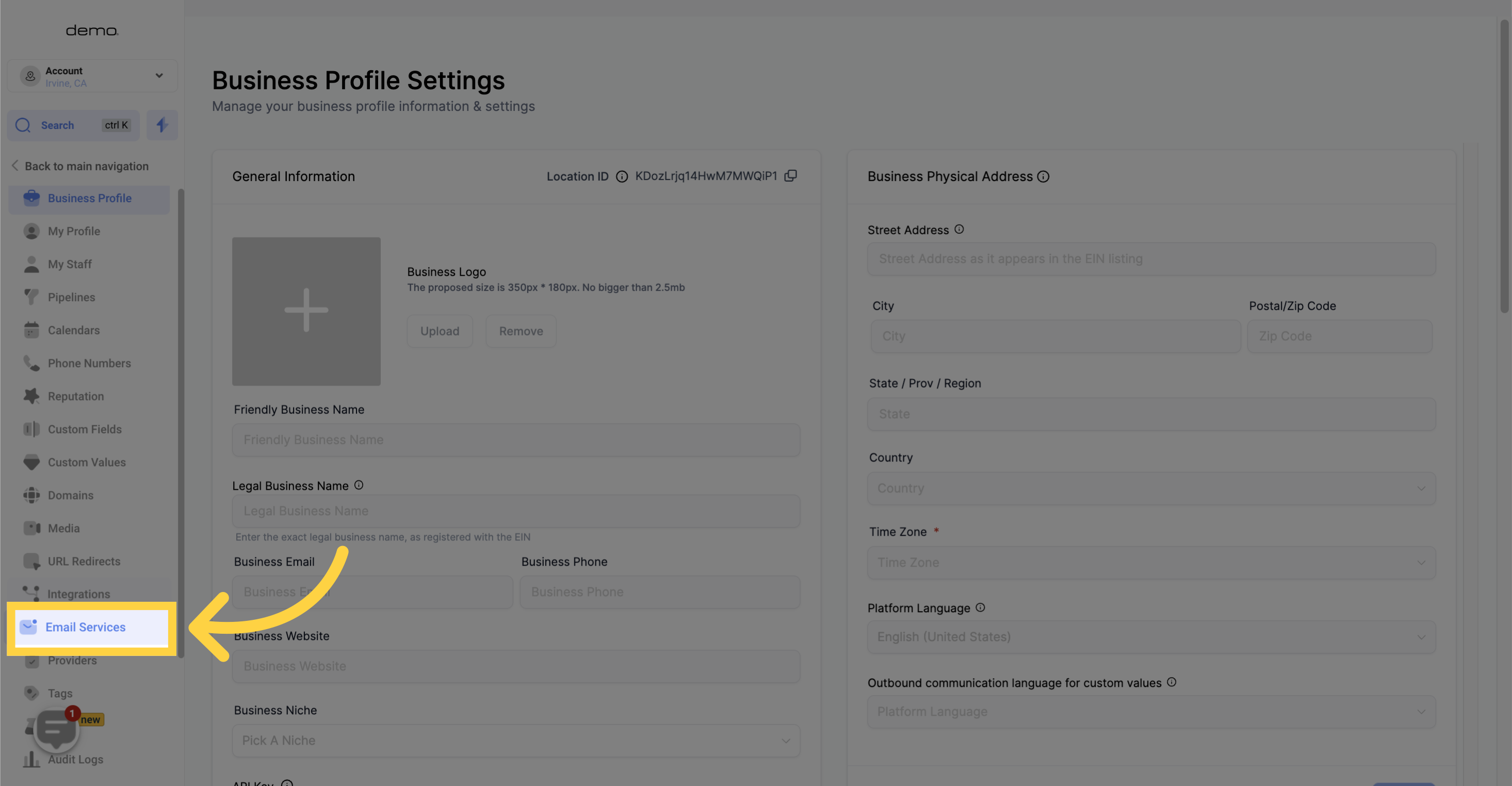
Task: Click the Phone Numbers handset icon
Action: [x=31, y=363]
